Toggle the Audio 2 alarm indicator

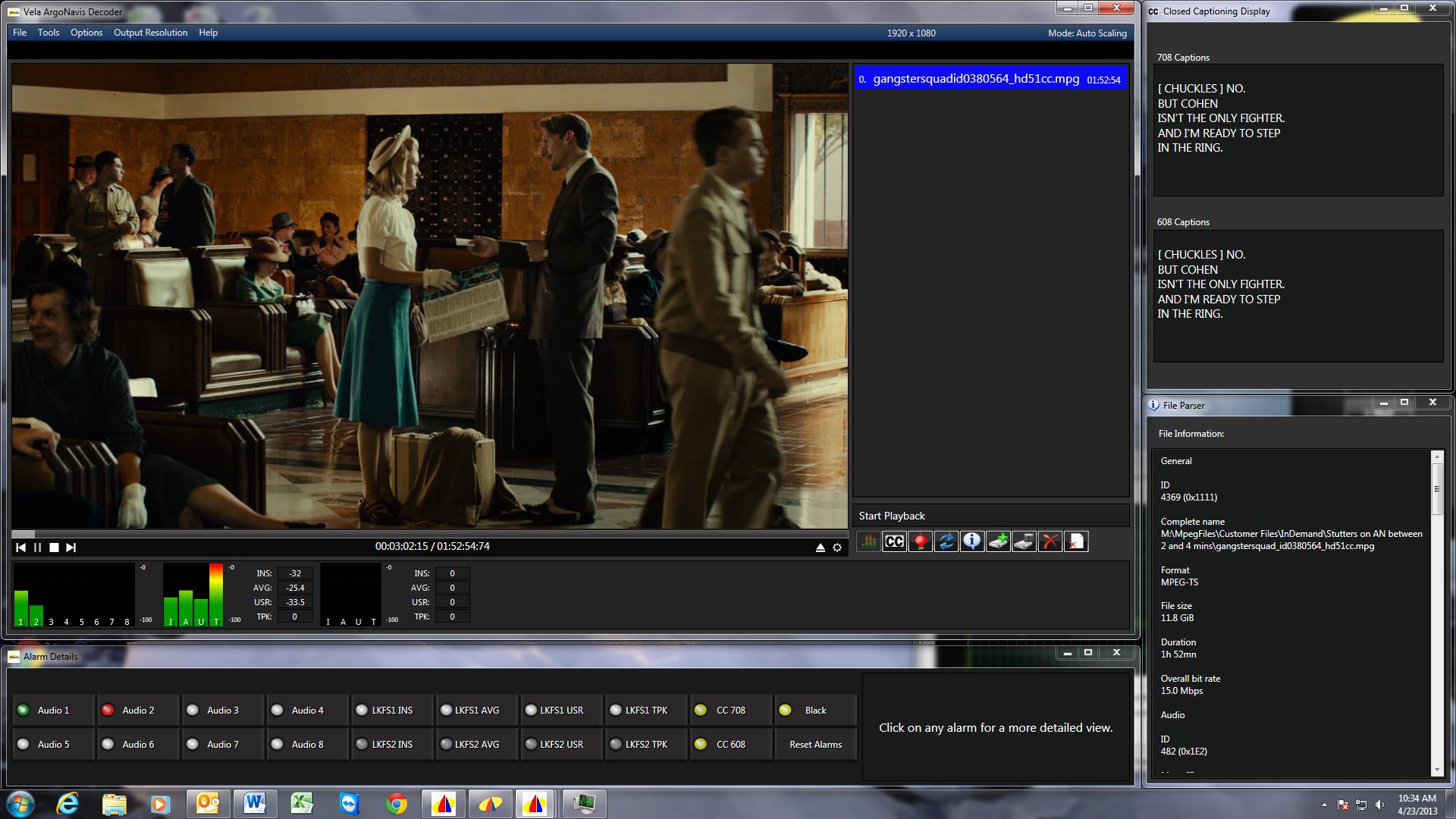pyautogui.click(x=106, y=710)
